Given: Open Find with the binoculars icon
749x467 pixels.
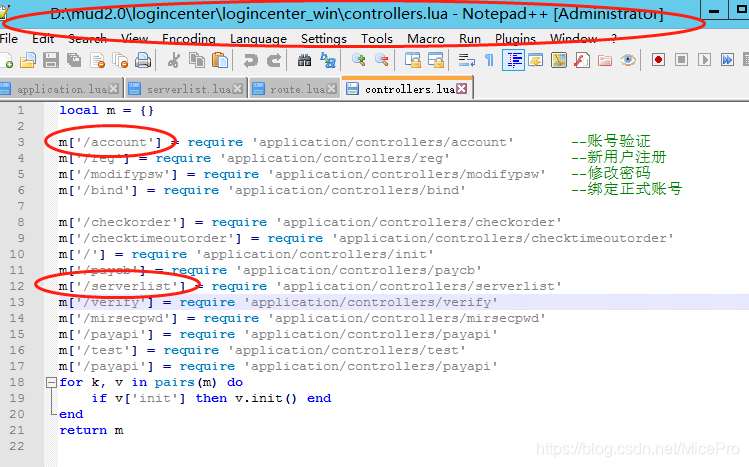Looking at the screenshot, I should [x=304, y=60].
